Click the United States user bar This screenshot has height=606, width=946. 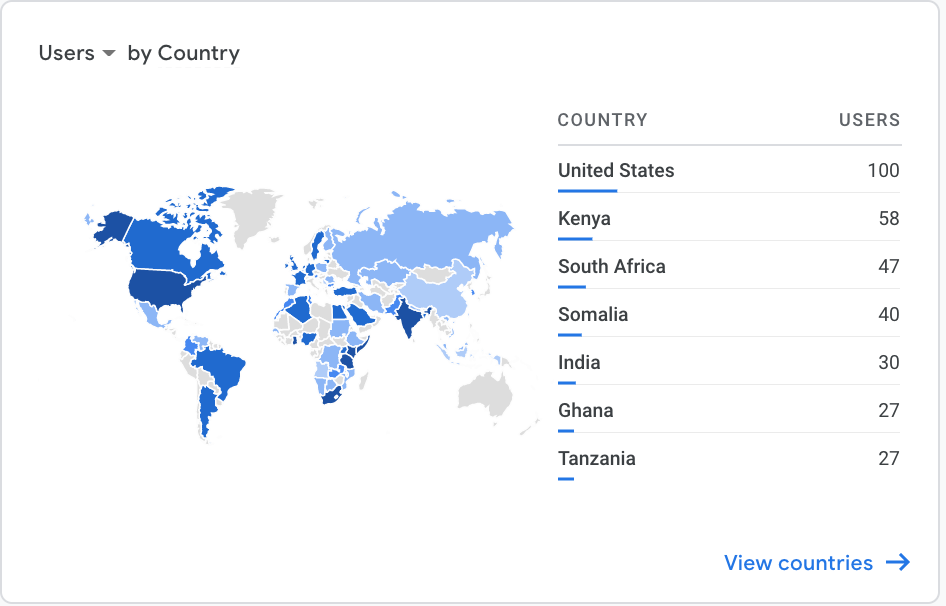pyautogui.click(x=587, y=190)
